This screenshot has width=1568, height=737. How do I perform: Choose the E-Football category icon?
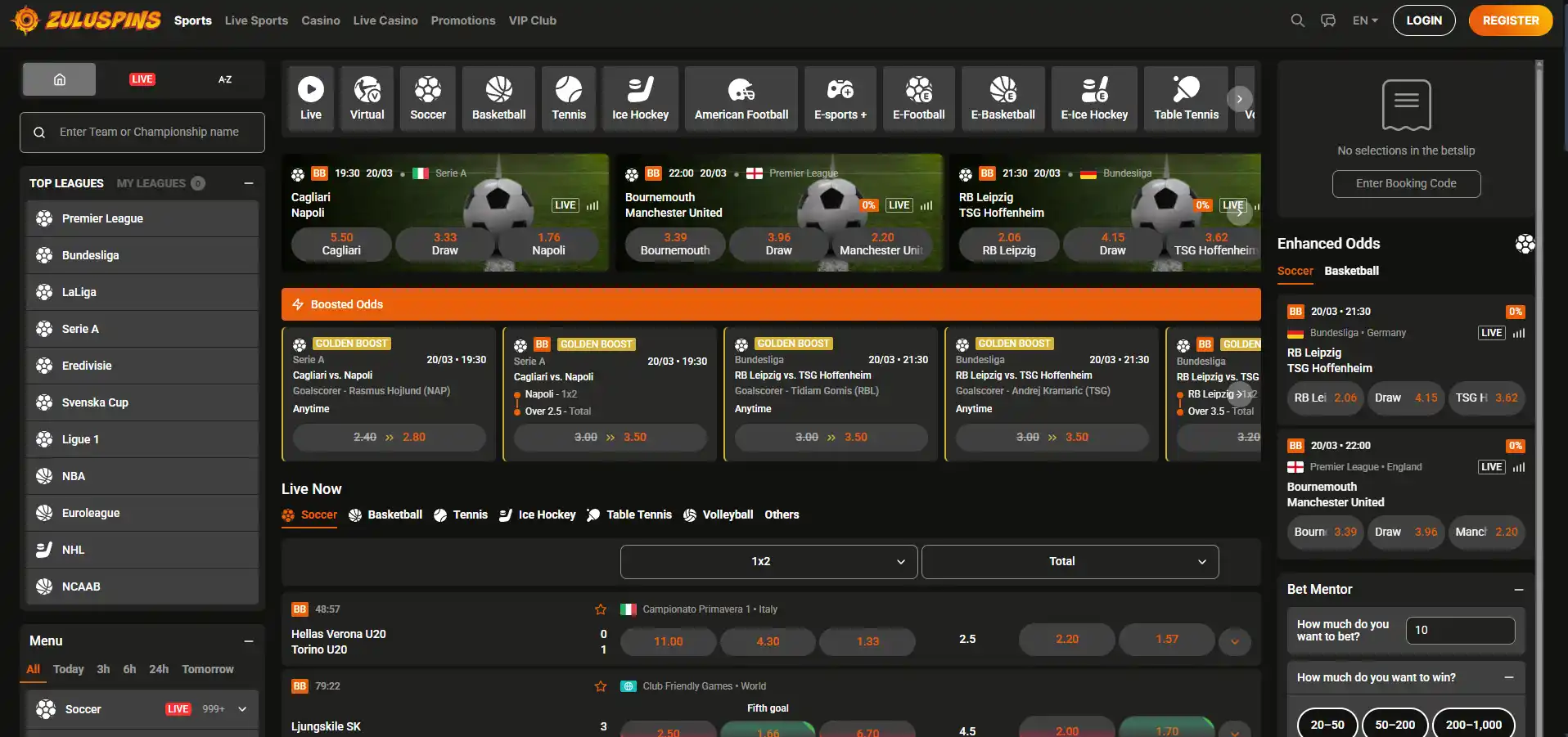[919, 98]
